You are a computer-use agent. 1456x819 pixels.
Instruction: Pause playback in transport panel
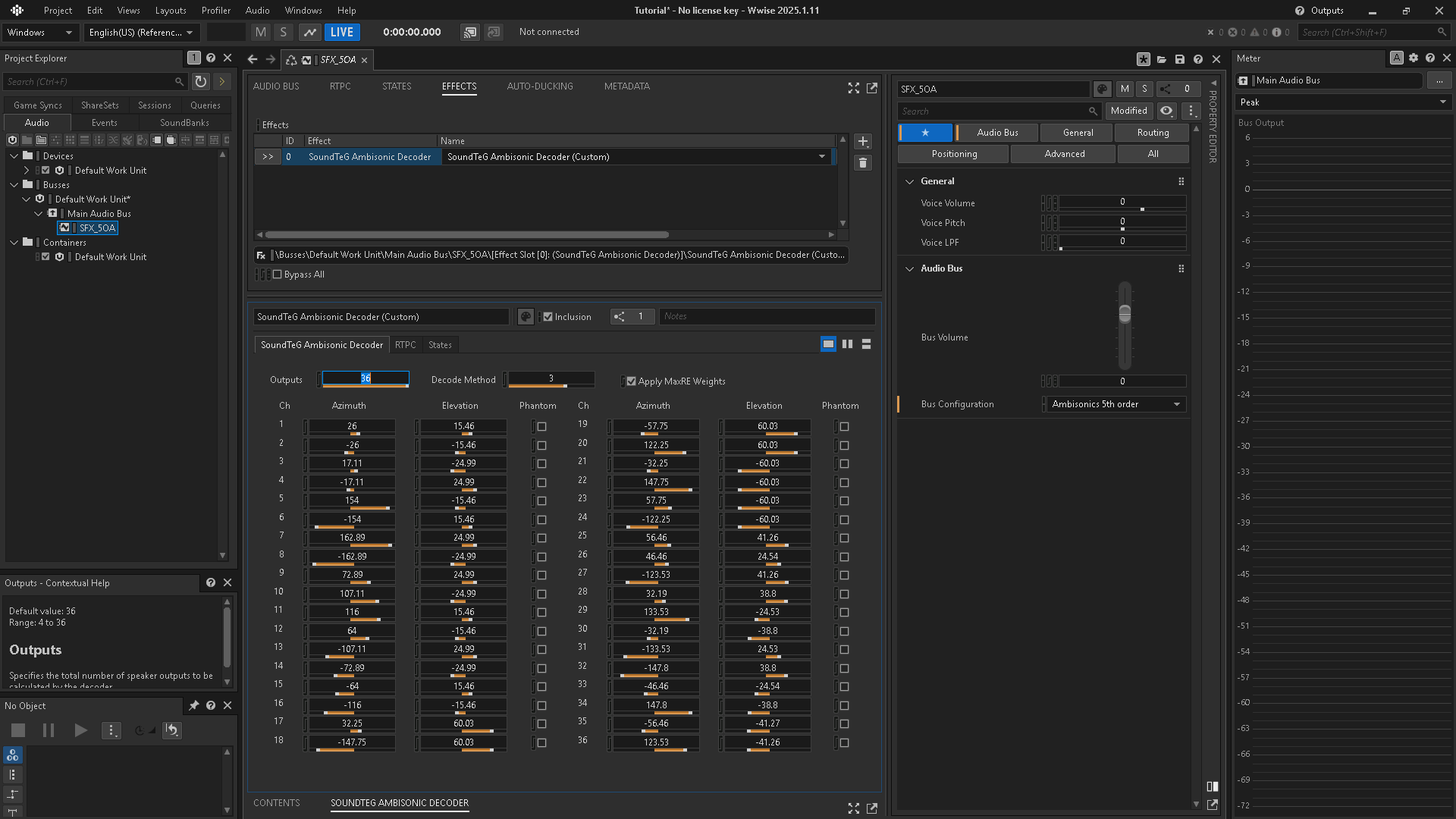pos(49,730)
